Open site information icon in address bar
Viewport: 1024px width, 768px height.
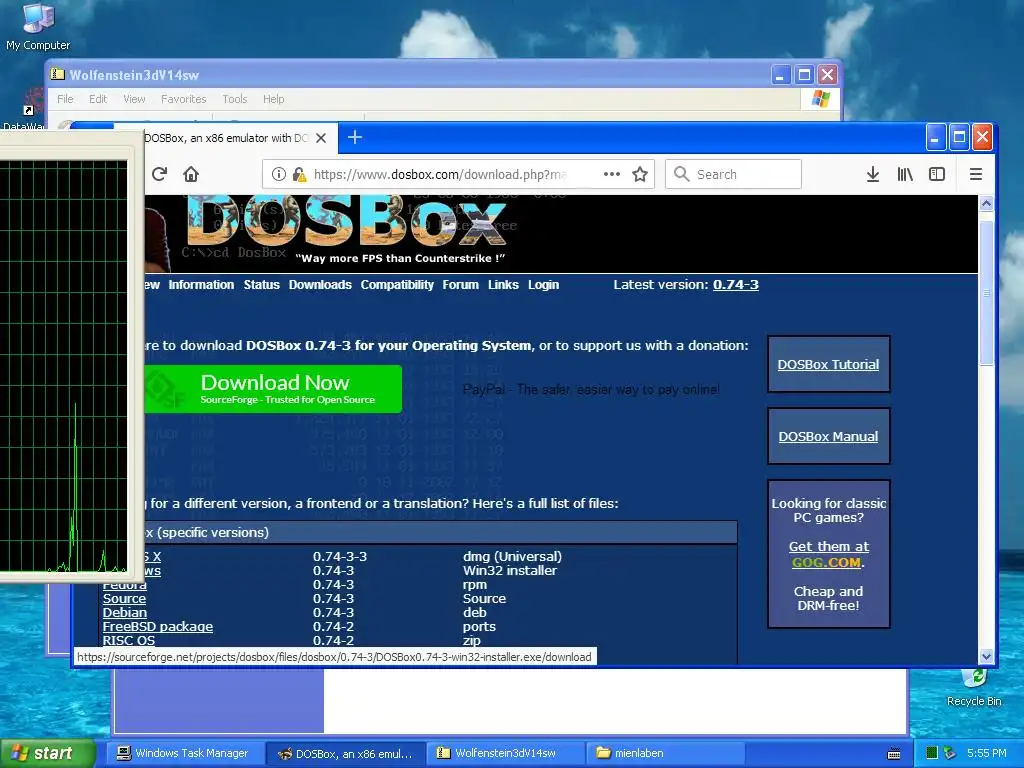pos(279,174)
